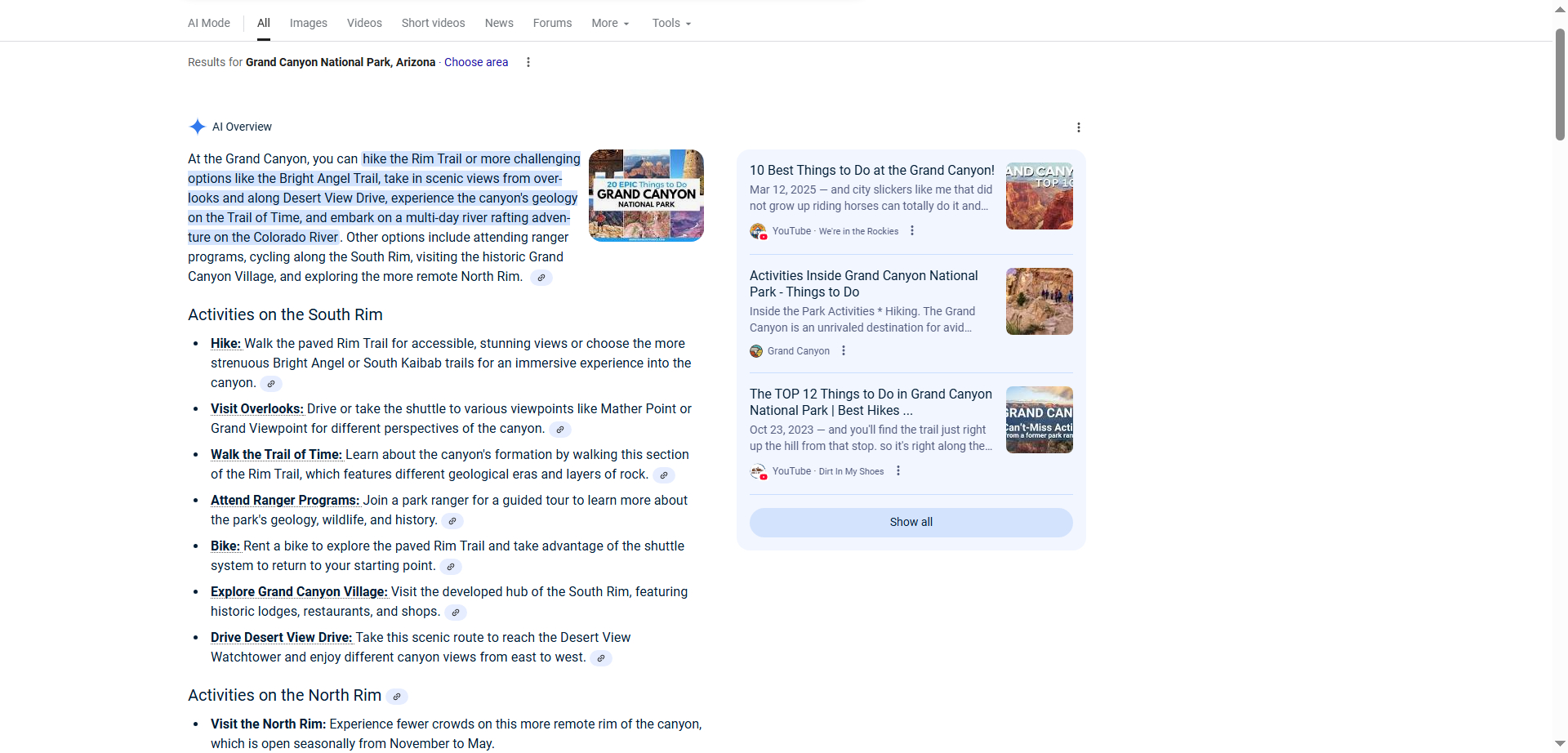
Task: Click the Dirt In My Shoes channel avatar
Action: pos(758,471)
